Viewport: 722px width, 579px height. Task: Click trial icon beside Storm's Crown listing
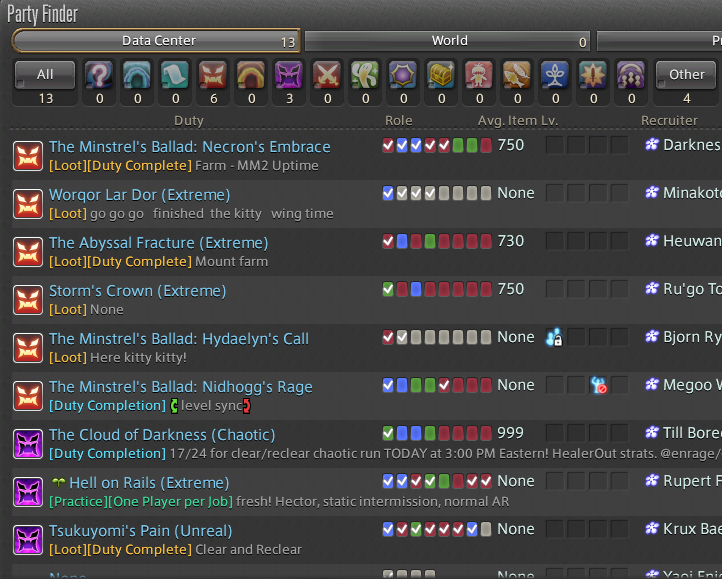point(28,300)
